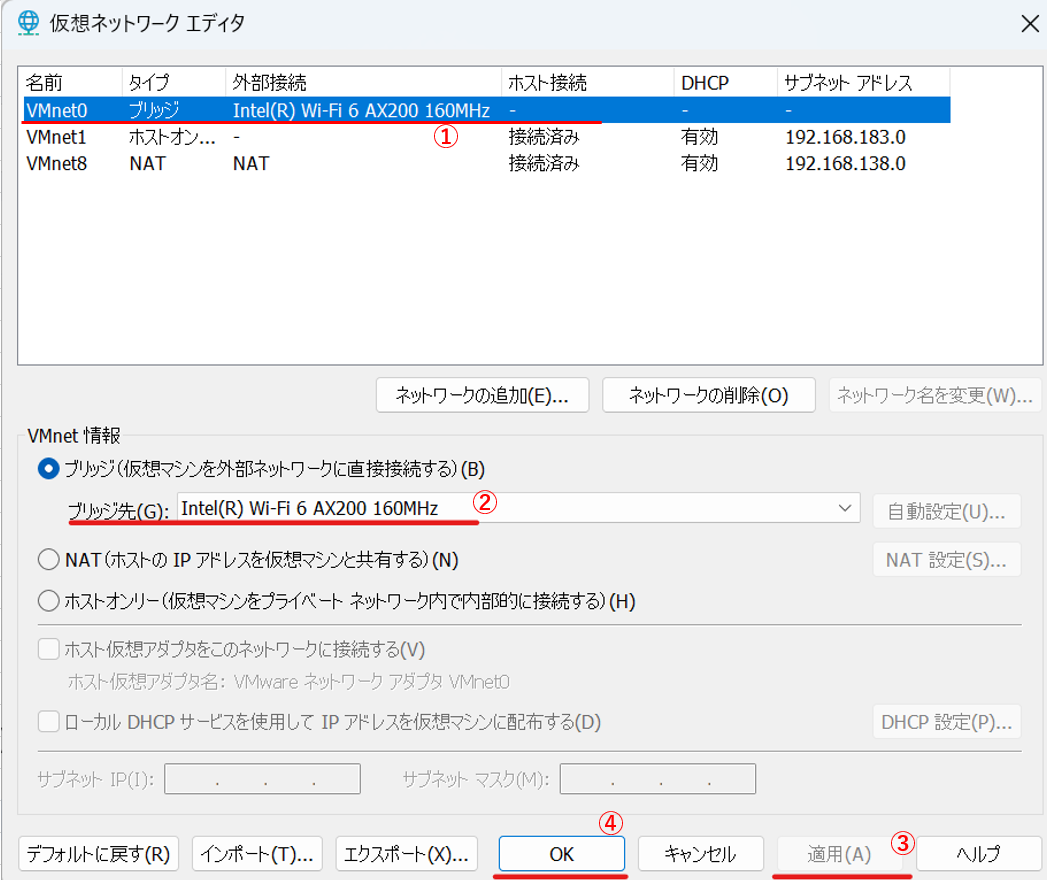Click the subnet mask input field
Image resolution: width=1047 pixels, height=880 pixels.
point(658,779)
